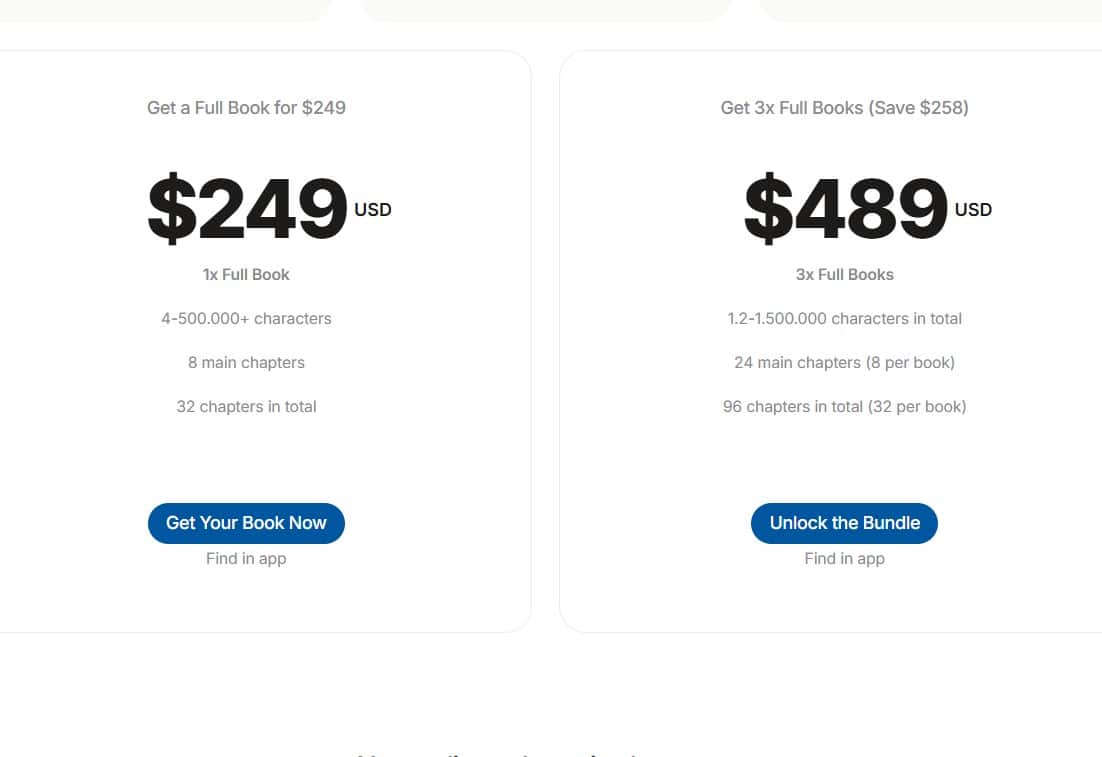Screen dimensions: 1102x757
Task: Open the Find in app link under Unlock the Bundle
Action: pyautogui.click(x=844, y=558)
